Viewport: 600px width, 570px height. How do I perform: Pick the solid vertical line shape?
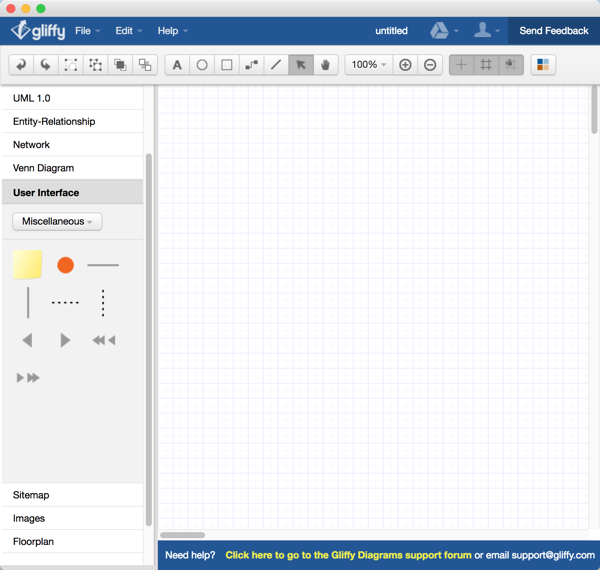click(28, 303)
